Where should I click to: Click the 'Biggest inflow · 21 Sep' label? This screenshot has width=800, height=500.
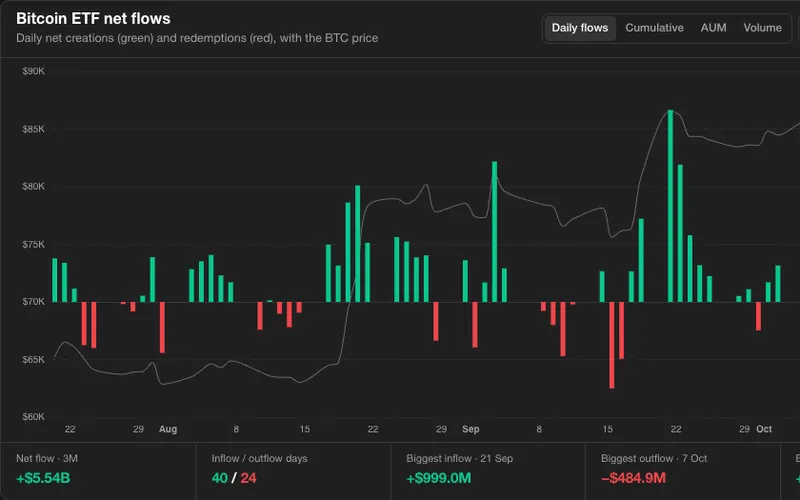coord(459,458)
